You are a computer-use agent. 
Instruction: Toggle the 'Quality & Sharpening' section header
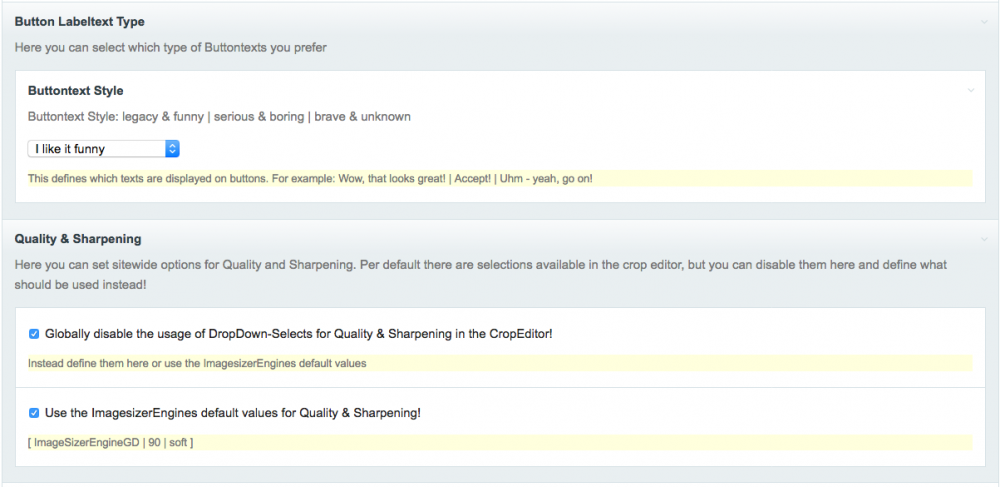click(78, 239)
